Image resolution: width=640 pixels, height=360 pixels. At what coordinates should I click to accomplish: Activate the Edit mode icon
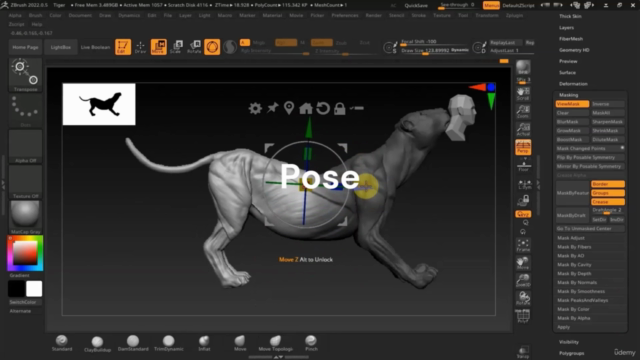(123, 47)
